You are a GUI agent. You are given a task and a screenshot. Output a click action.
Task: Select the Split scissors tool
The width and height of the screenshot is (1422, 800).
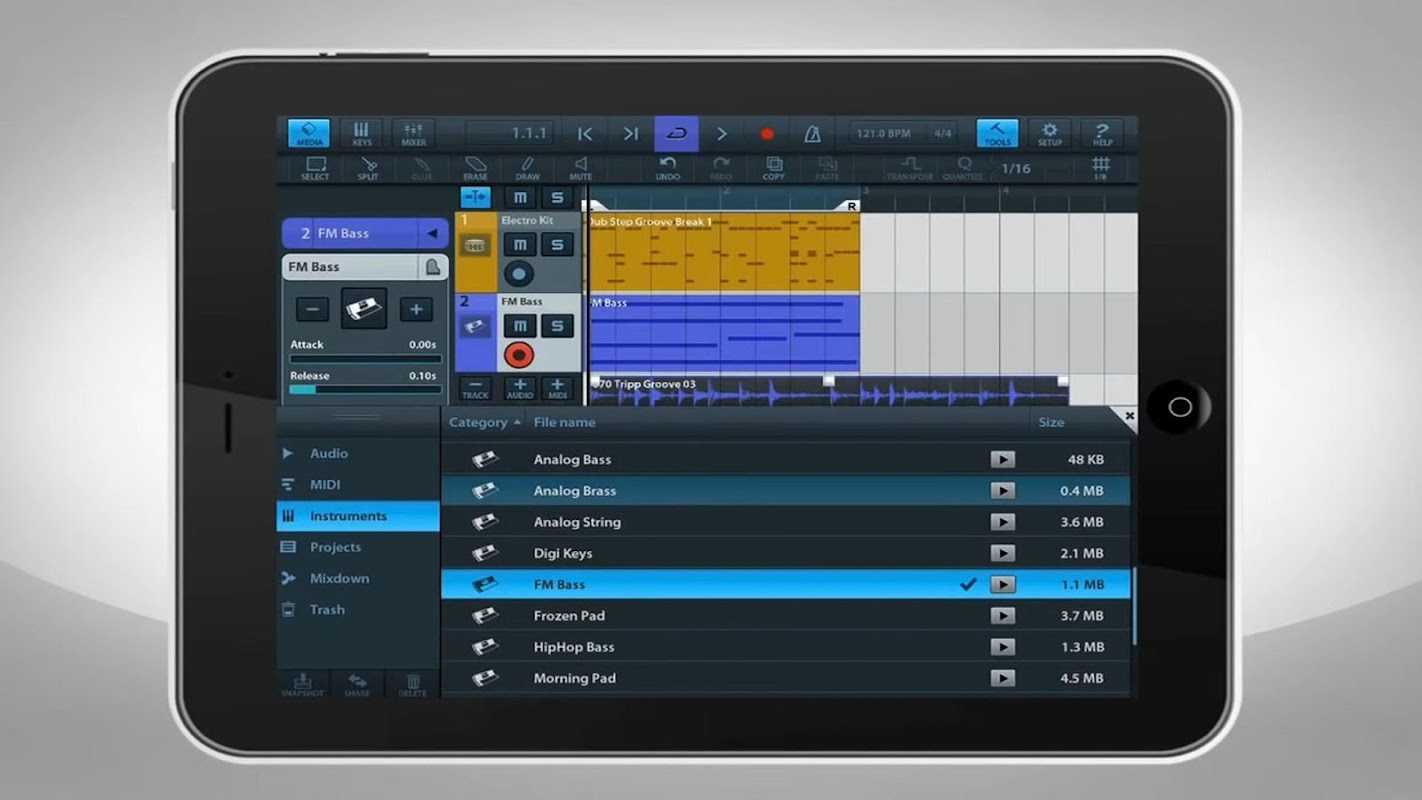pyautogui.click(x=368, y=168)
